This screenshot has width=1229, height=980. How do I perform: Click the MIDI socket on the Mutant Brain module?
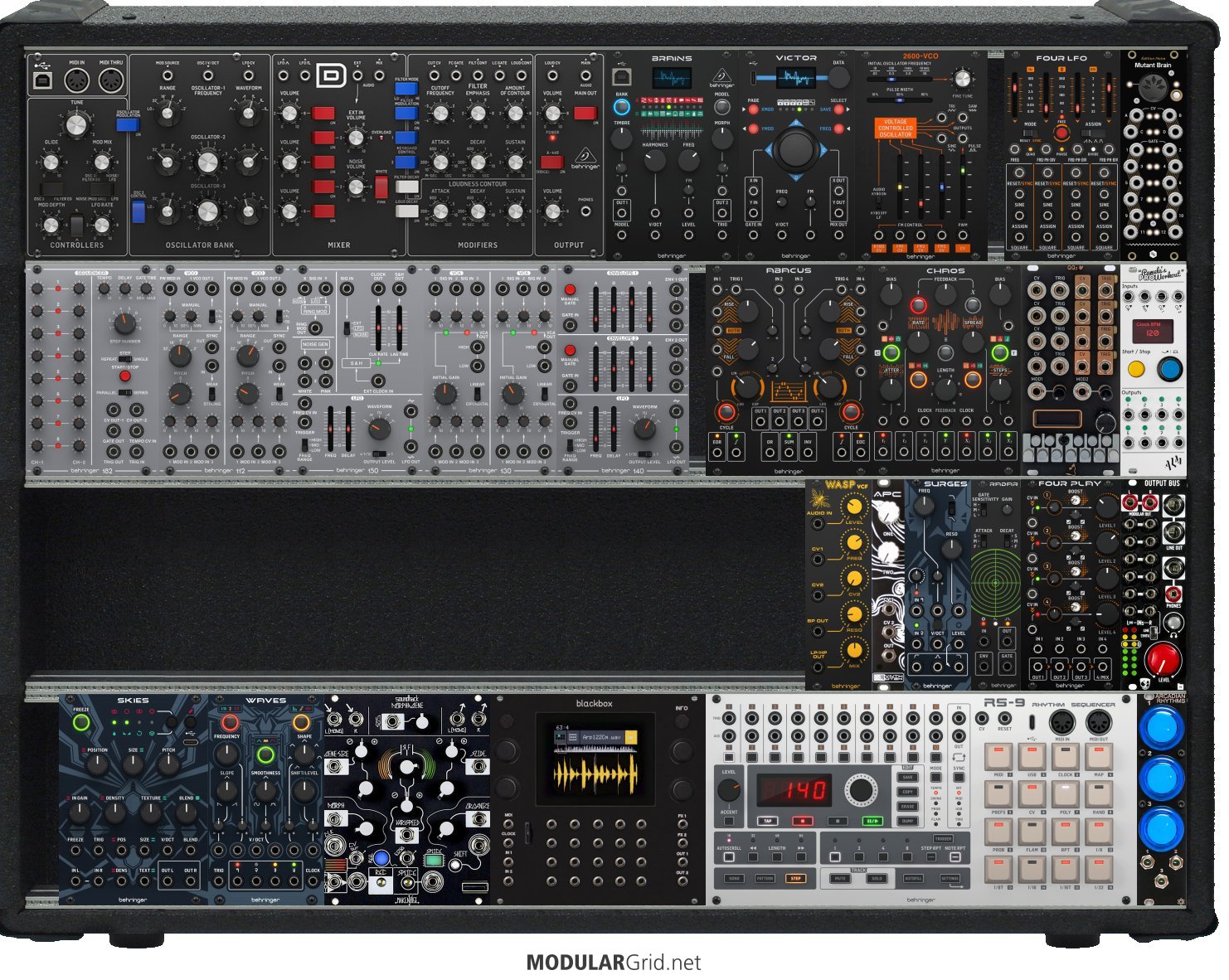1154,87
